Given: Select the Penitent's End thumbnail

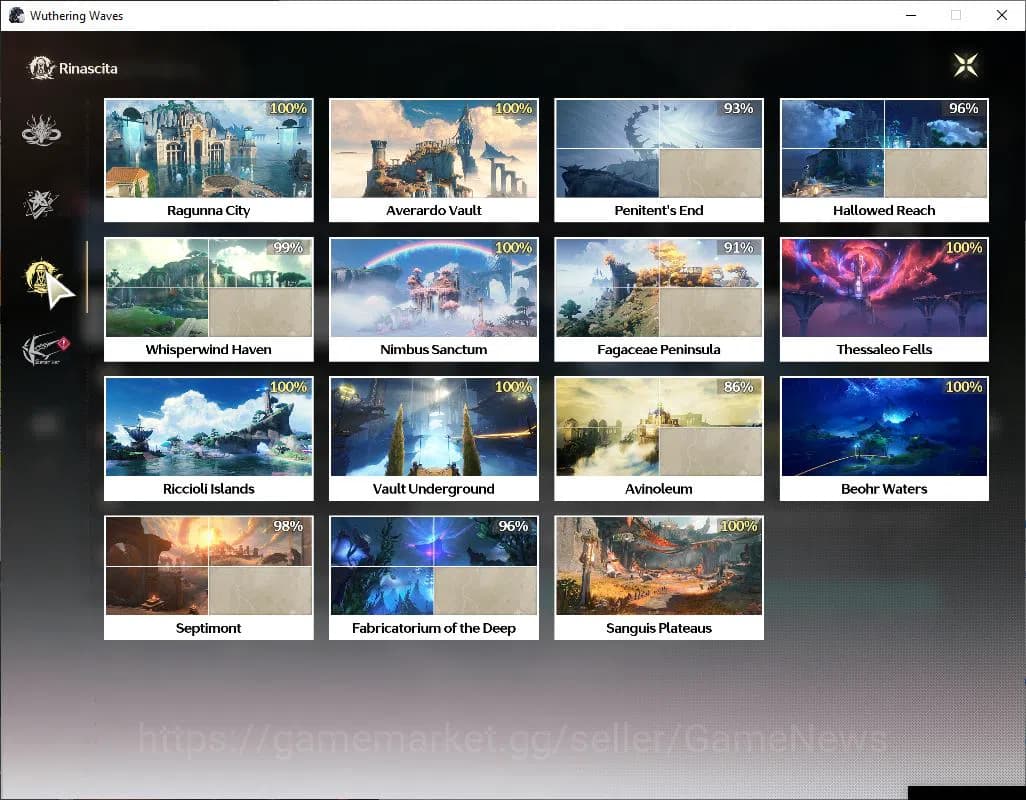Looking at the screenshot, I should [659, 148].
